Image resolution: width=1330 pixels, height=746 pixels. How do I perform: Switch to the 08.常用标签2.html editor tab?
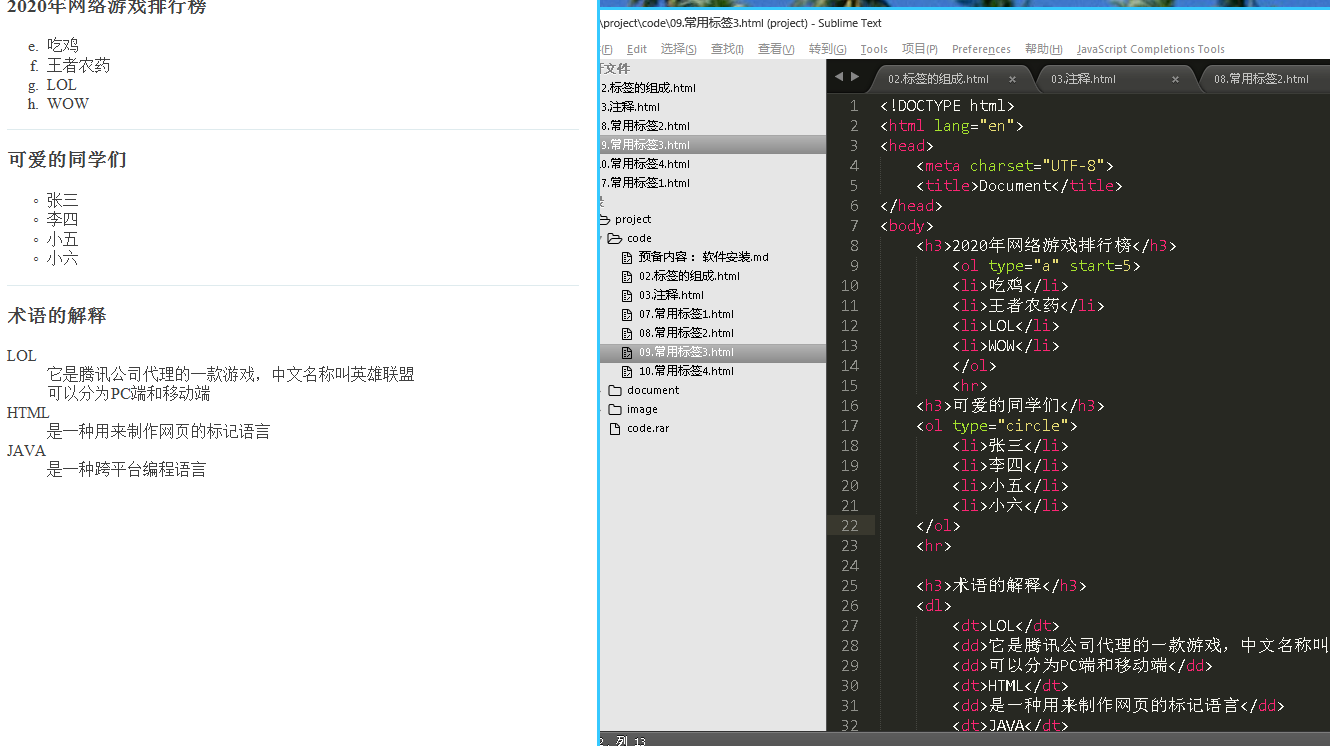[1261, 79]
